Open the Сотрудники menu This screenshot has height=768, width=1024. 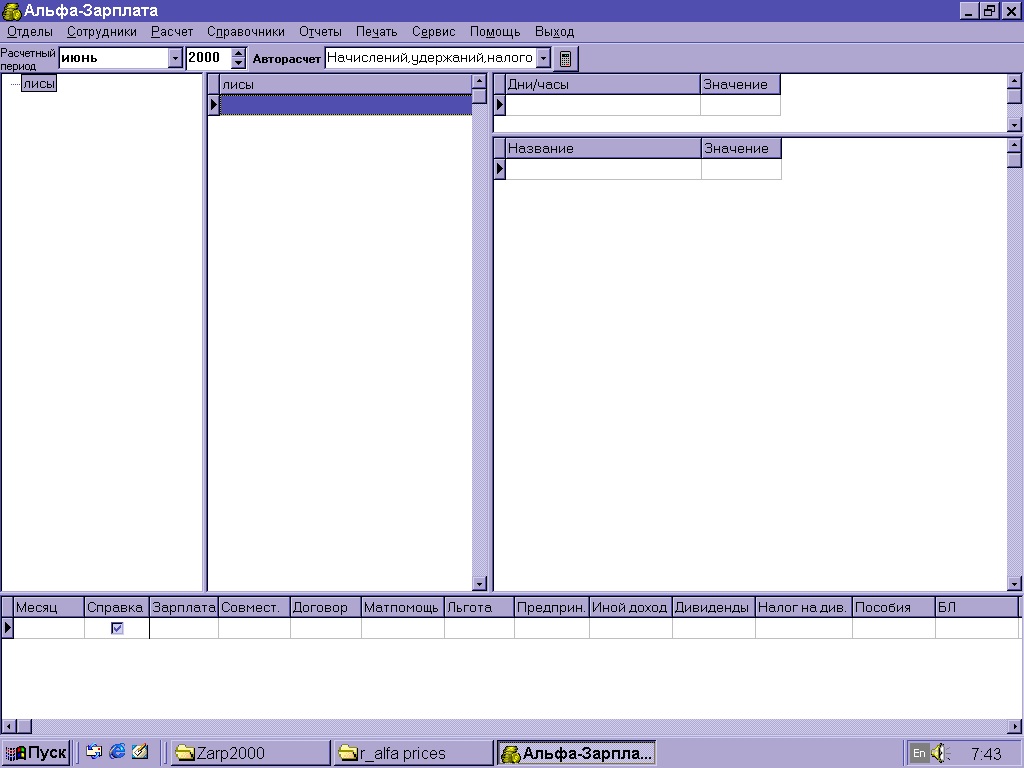click(x=102, y=32)
